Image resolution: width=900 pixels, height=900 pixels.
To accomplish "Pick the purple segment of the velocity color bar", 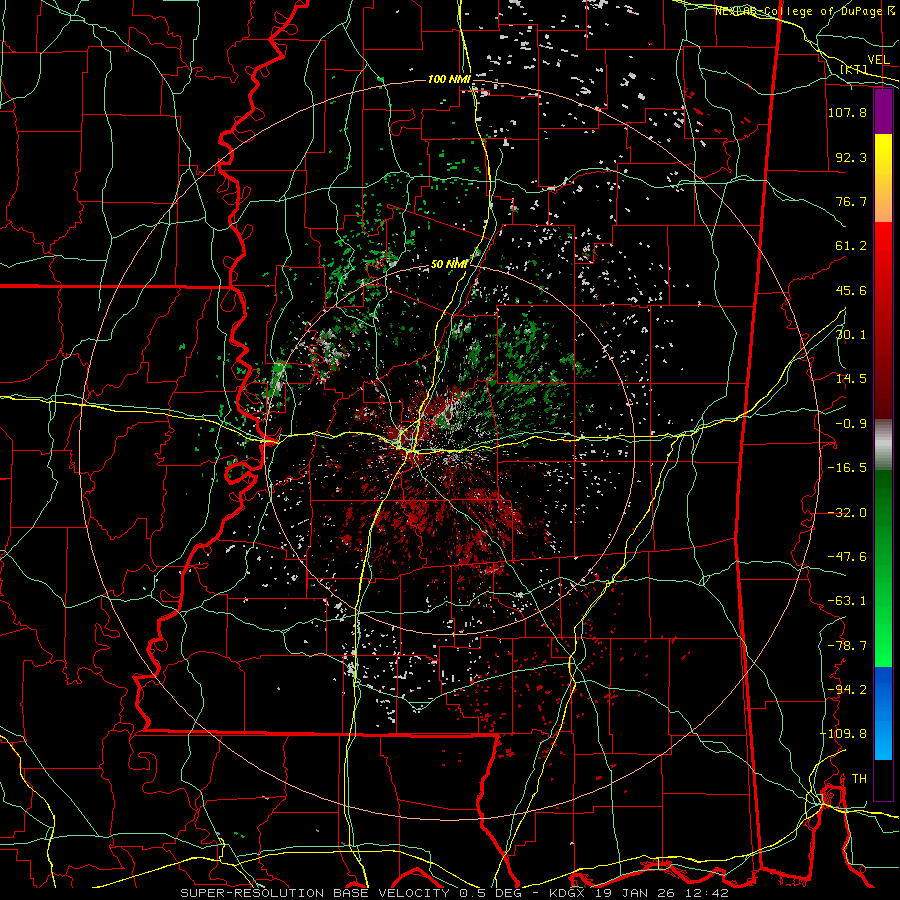I will coord(883,111).
